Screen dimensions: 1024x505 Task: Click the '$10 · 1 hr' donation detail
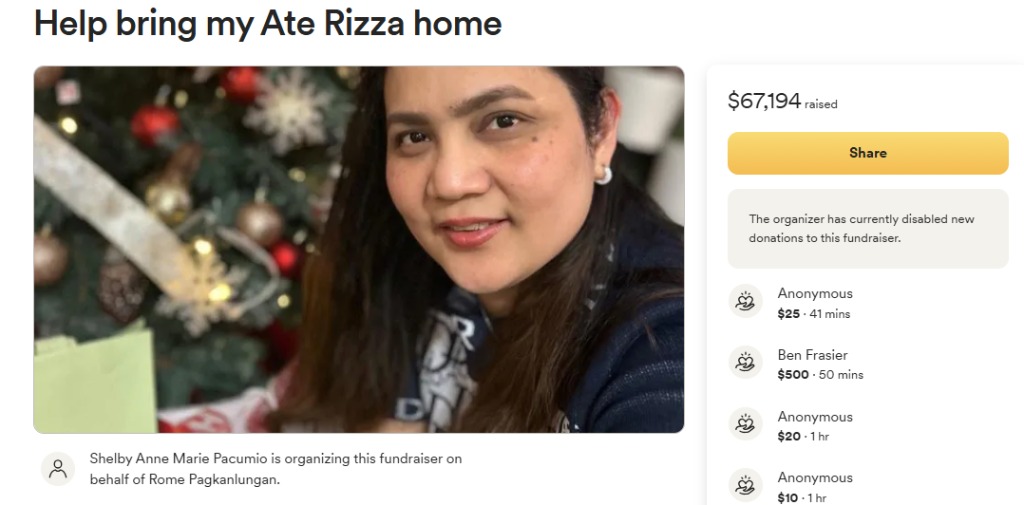[x=802, y=498]
